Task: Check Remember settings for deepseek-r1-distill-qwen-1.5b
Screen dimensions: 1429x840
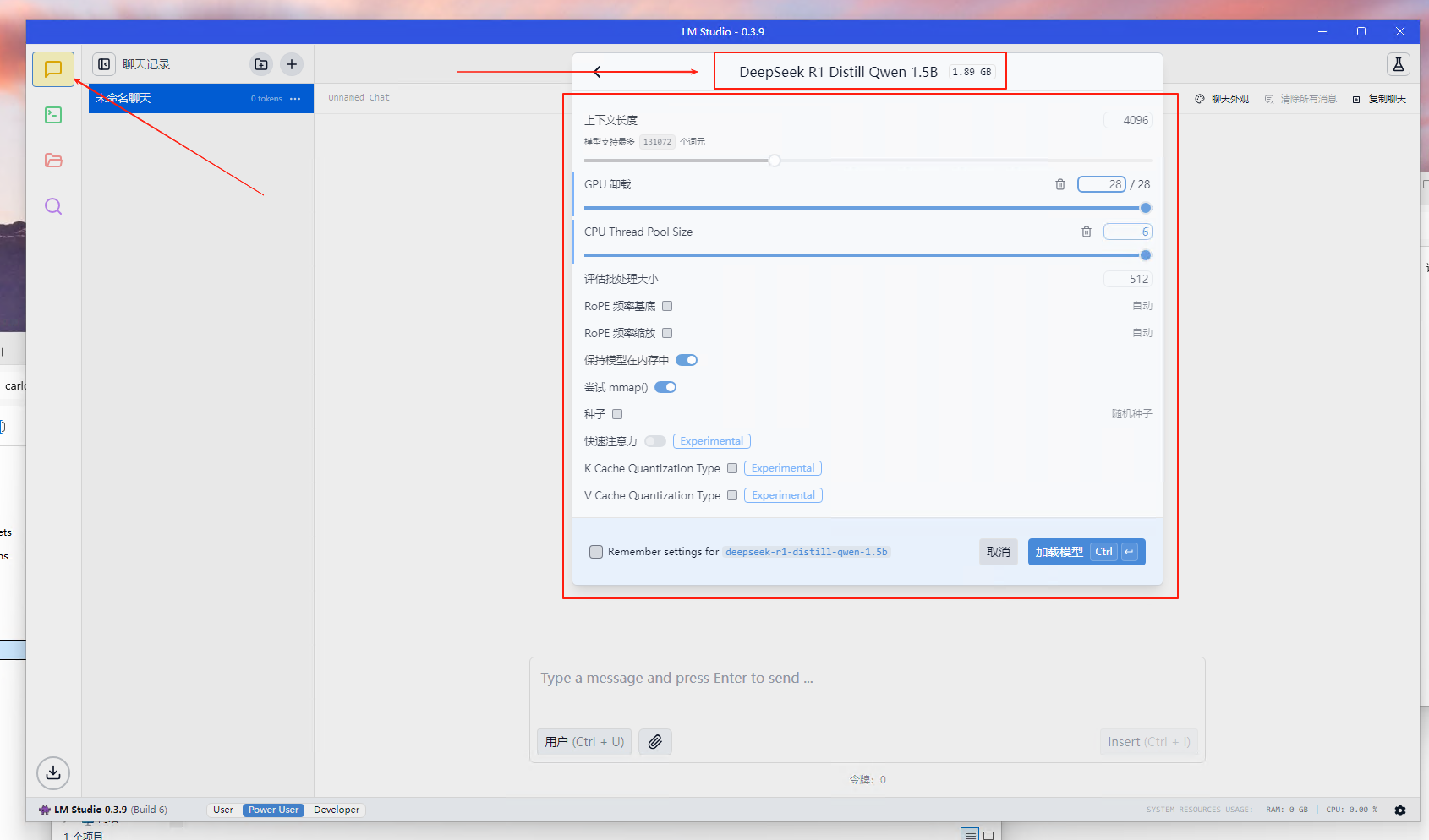Action: tap(596, 552)
